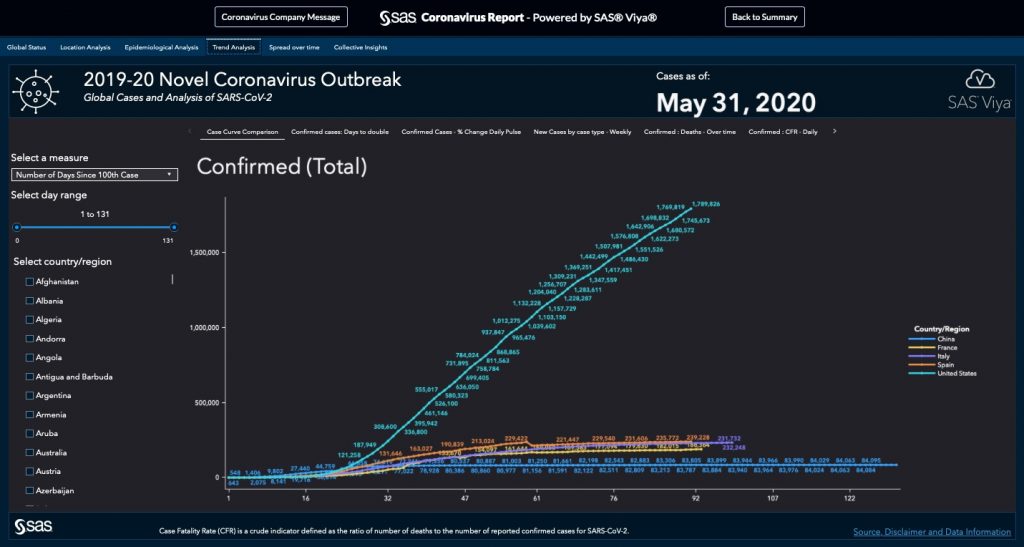The width and height of the screenshot is (1024, 547).
Task: Tick the Argentina checkbox
Action: [29, 396]
